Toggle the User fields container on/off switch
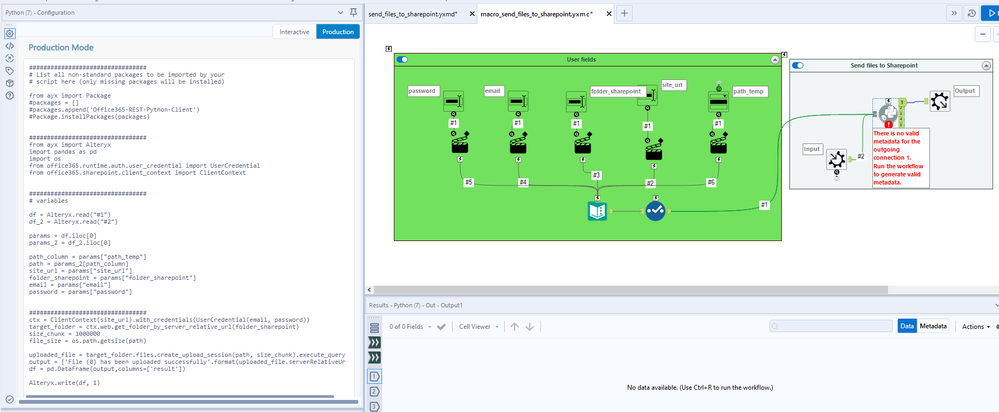This screenshot has width=999, height=412. tap(402, 59)
